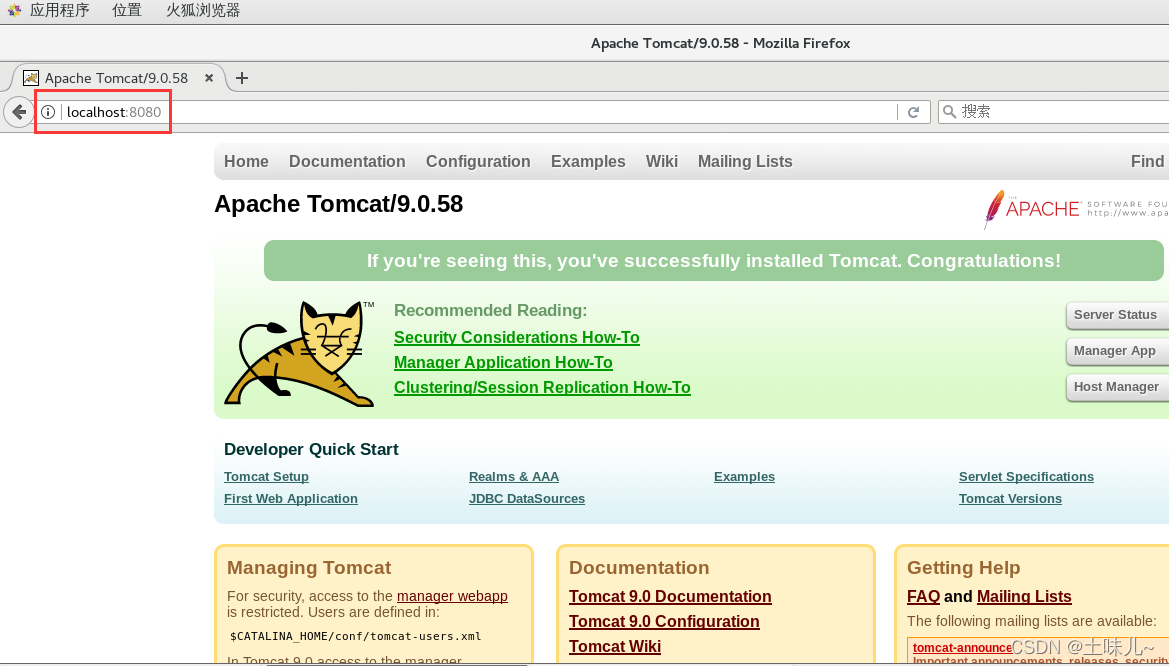Click the localhost:8080 address field
Image resolution: width=1169 pixels, height=666 pixels.
click(479, 112)
